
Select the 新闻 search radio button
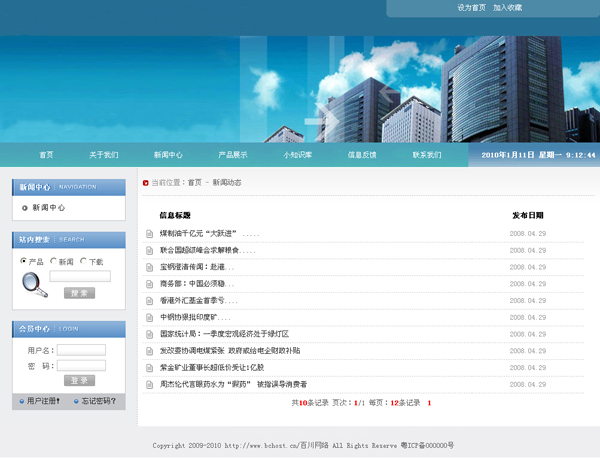tap(53, 261)
